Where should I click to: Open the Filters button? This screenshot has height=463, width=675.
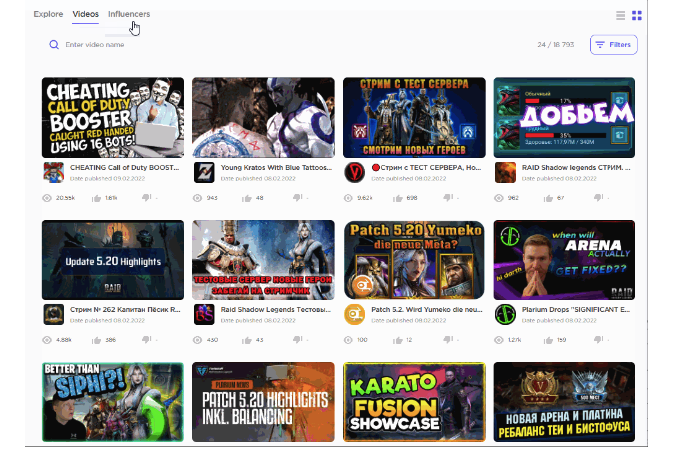[613, 45]
